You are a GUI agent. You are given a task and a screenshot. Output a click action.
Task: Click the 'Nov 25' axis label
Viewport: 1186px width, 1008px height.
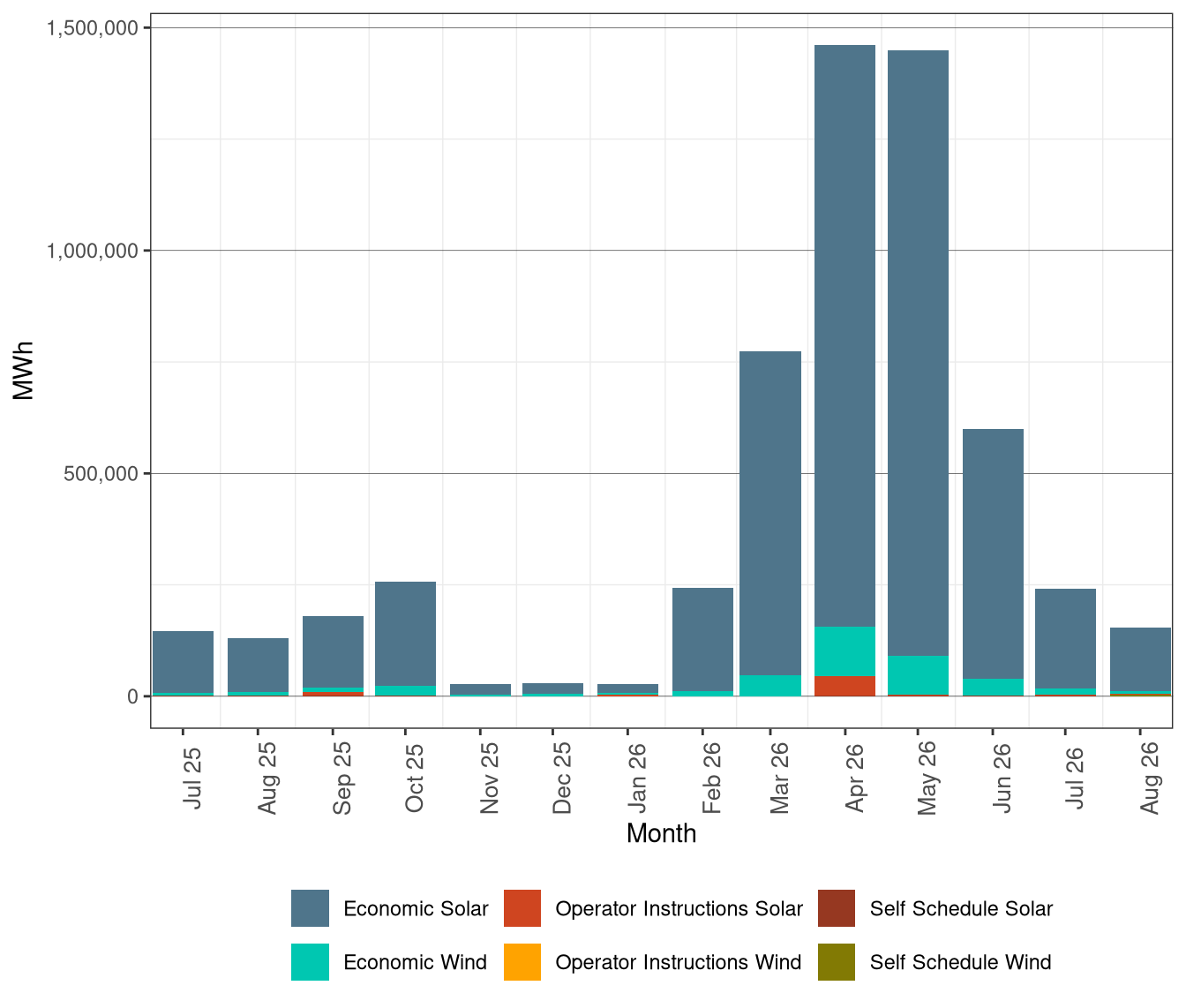490,777
